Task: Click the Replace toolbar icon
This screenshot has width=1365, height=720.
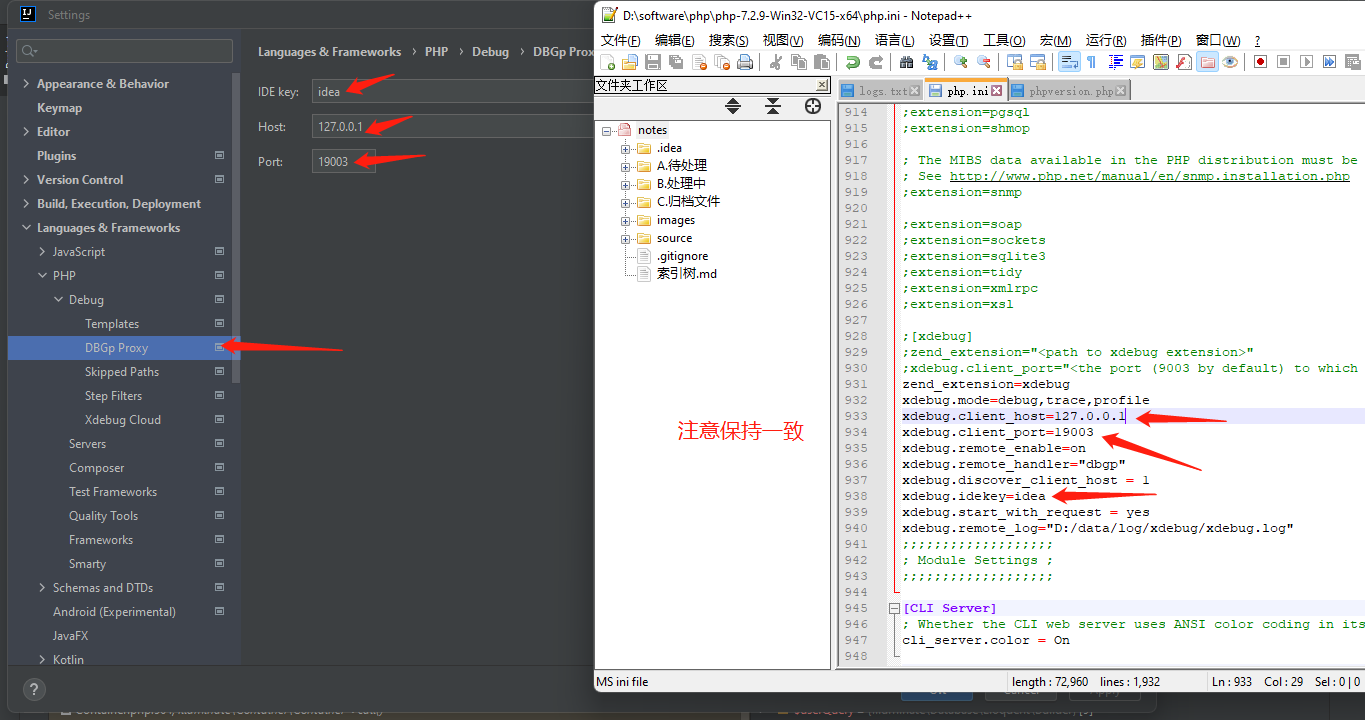Action: pos(930,62)
